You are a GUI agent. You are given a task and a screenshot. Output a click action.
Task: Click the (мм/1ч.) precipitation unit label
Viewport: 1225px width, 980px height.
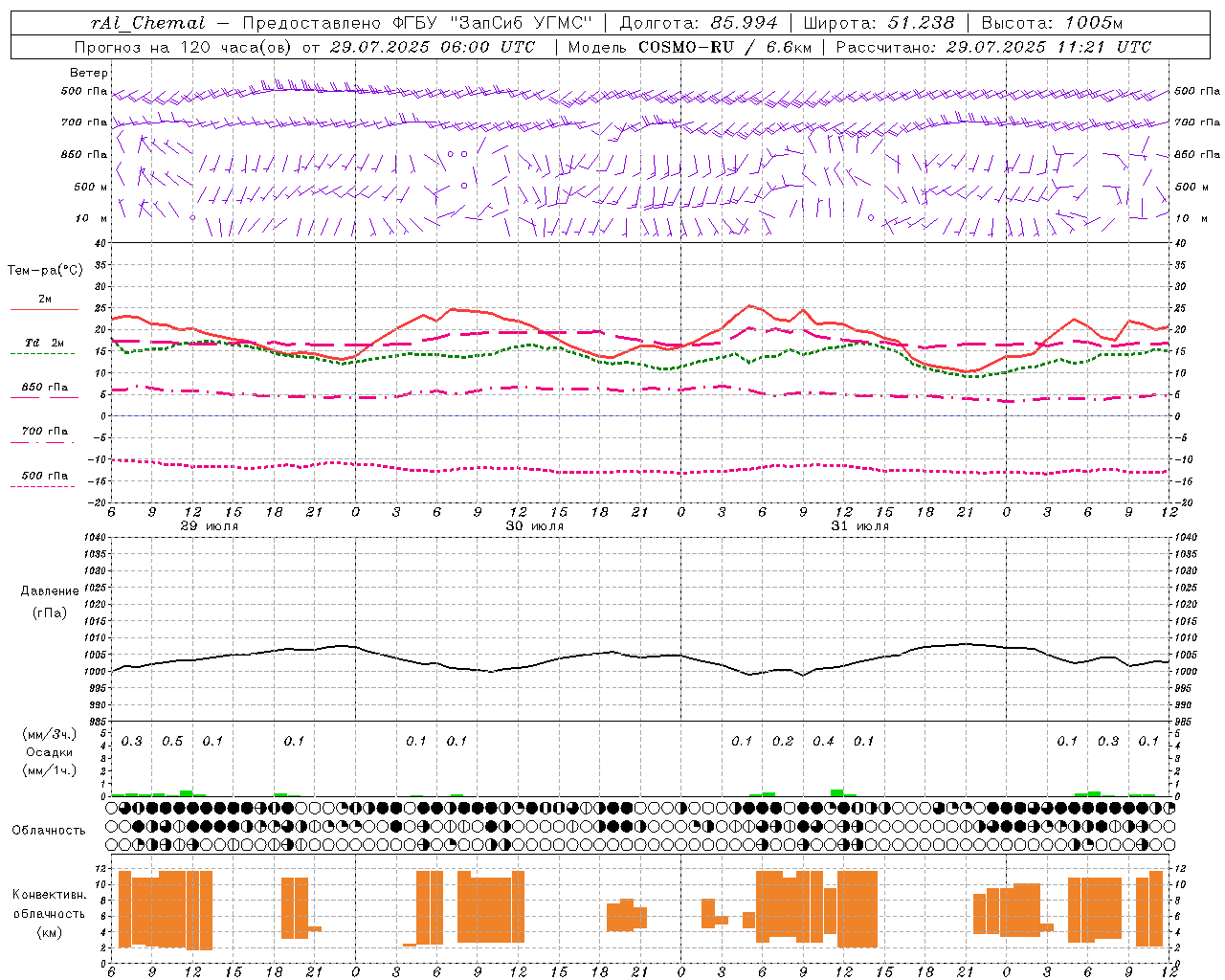[x=50, y=771]
